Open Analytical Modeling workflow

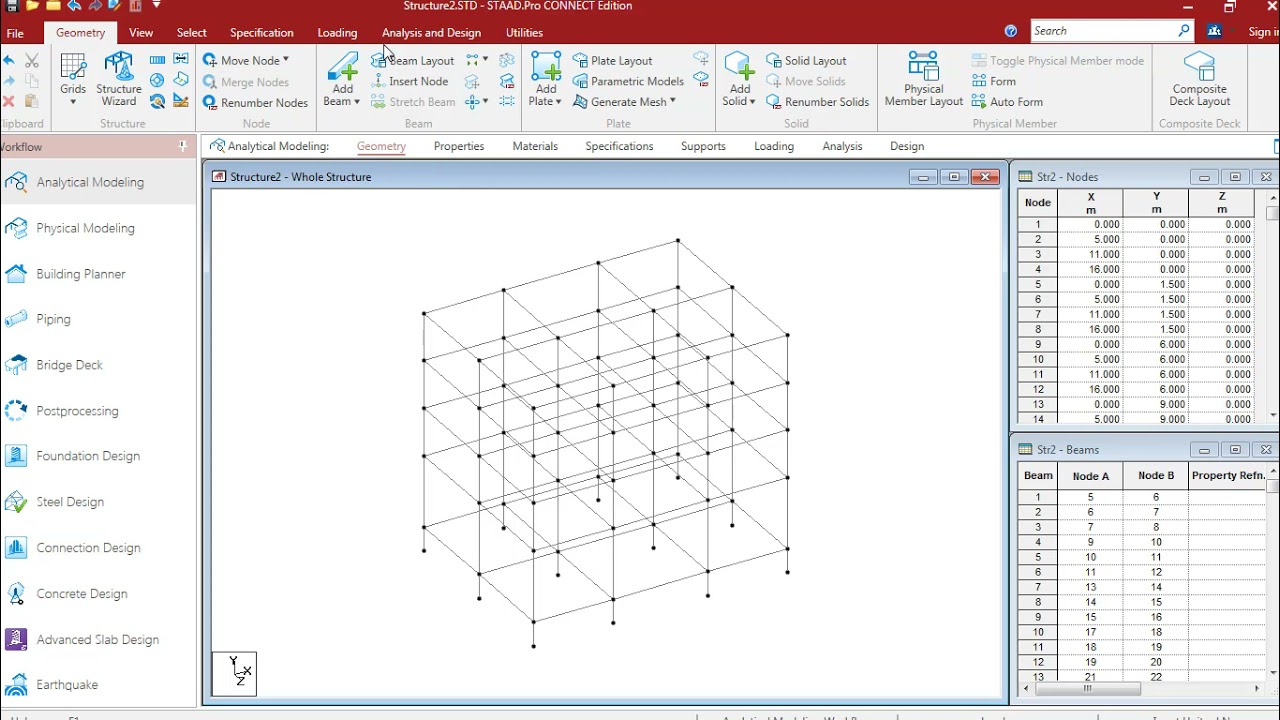point(98,182)
